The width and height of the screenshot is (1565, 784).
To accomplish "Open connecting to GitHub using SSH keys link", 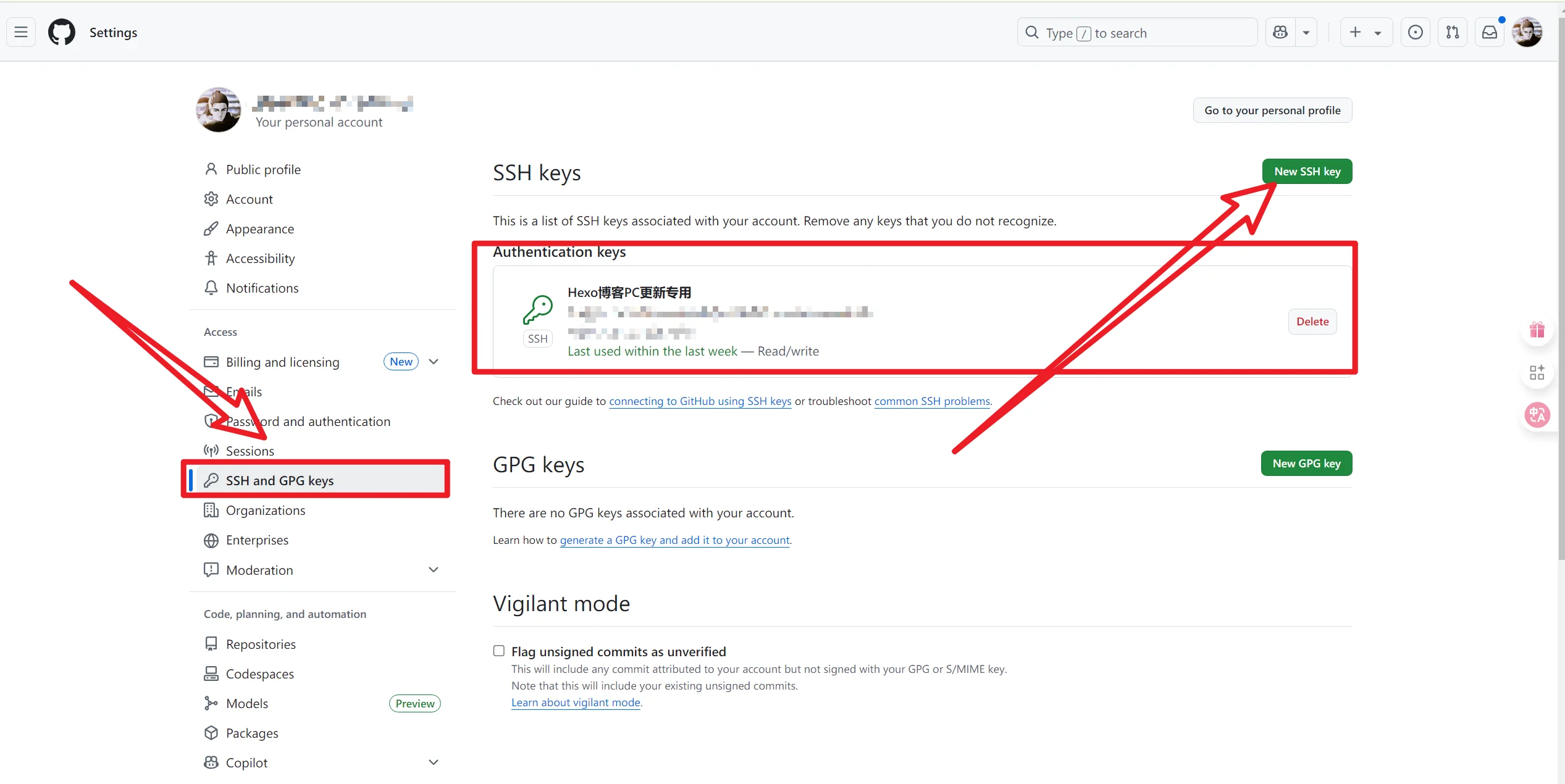I will tap(700, 401).
